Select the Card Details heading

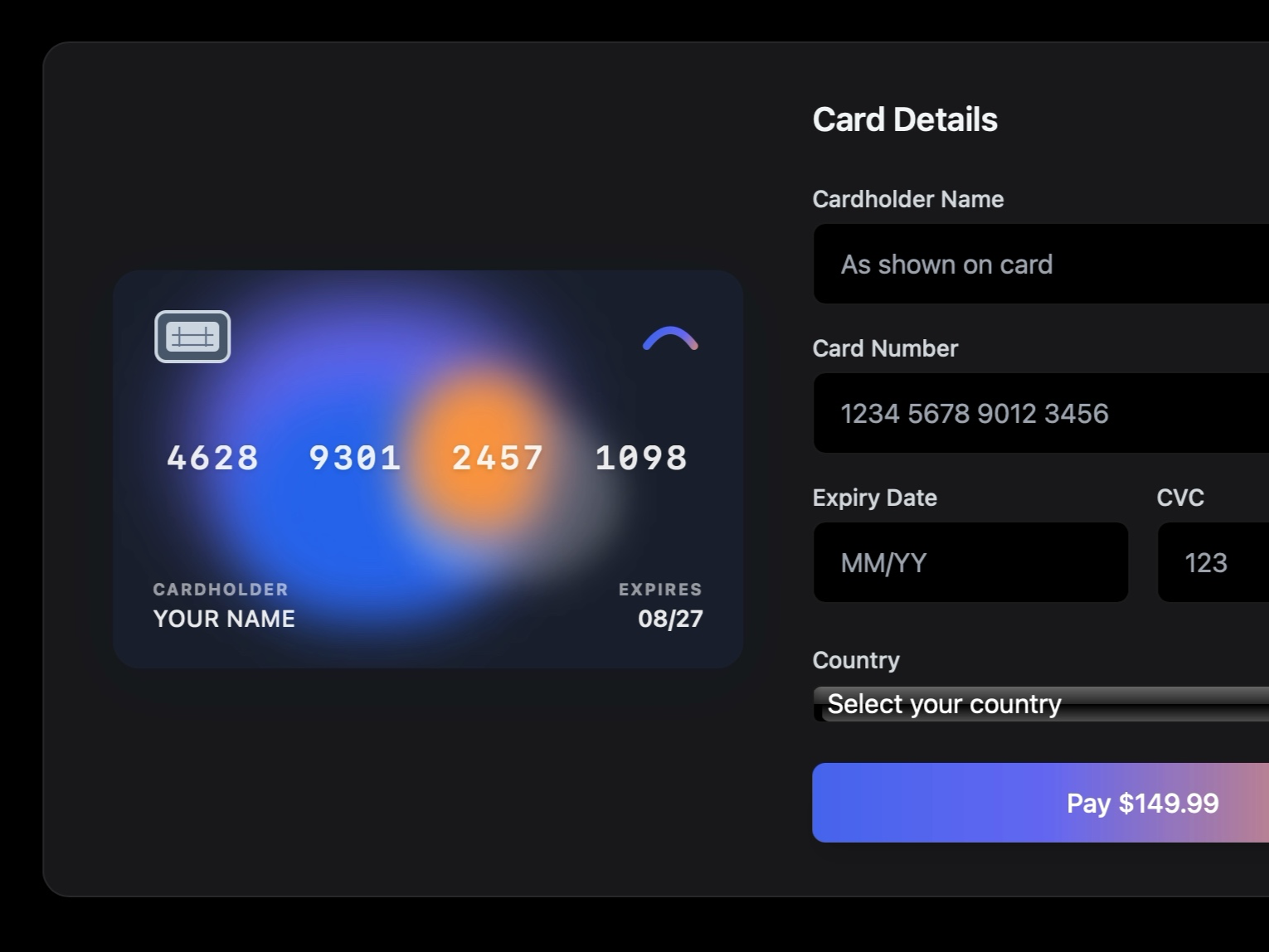pos(906,119)
